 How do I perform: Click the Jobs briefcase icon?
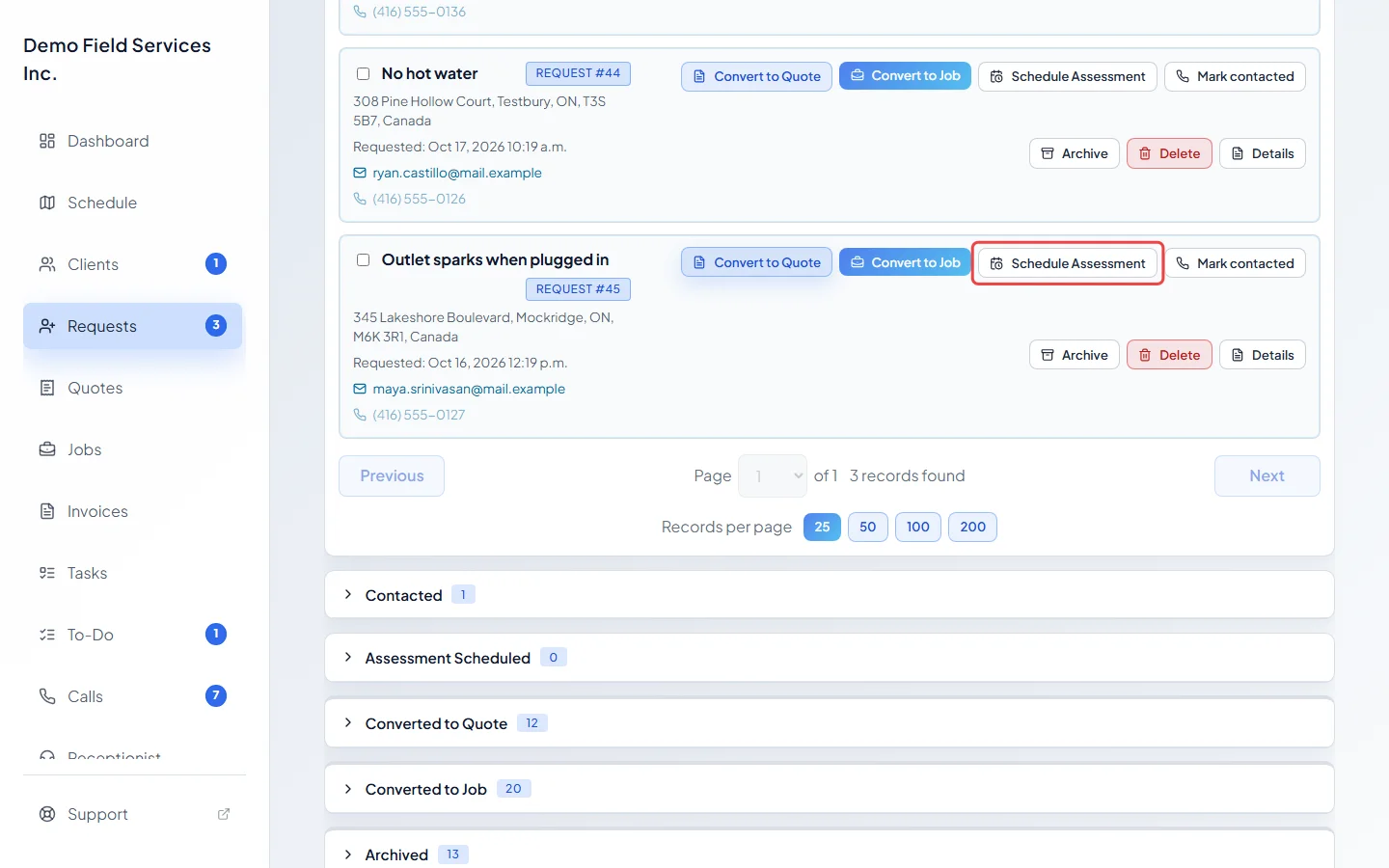pyautogui.click(x=47, y=449)
